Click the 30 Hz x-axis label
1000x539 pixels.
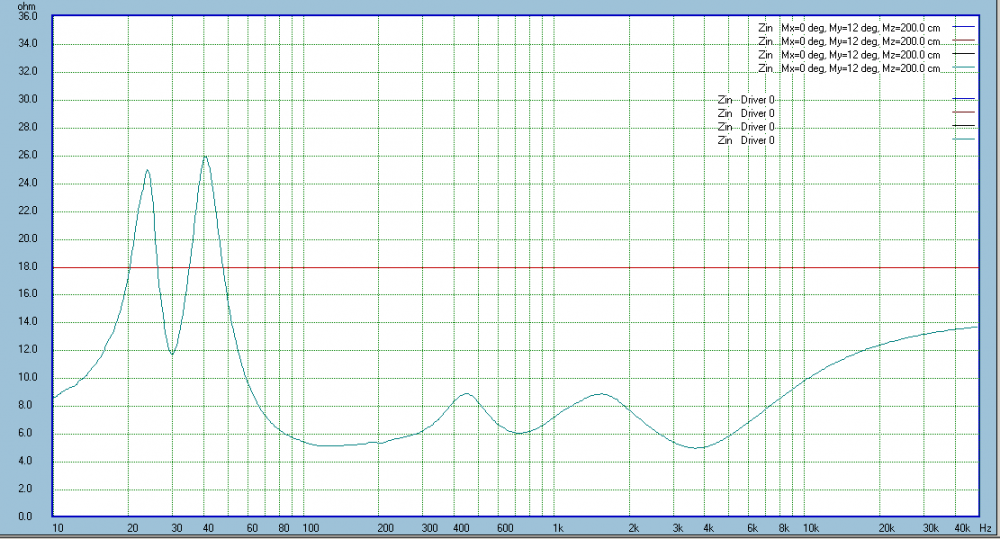(177, 528)
